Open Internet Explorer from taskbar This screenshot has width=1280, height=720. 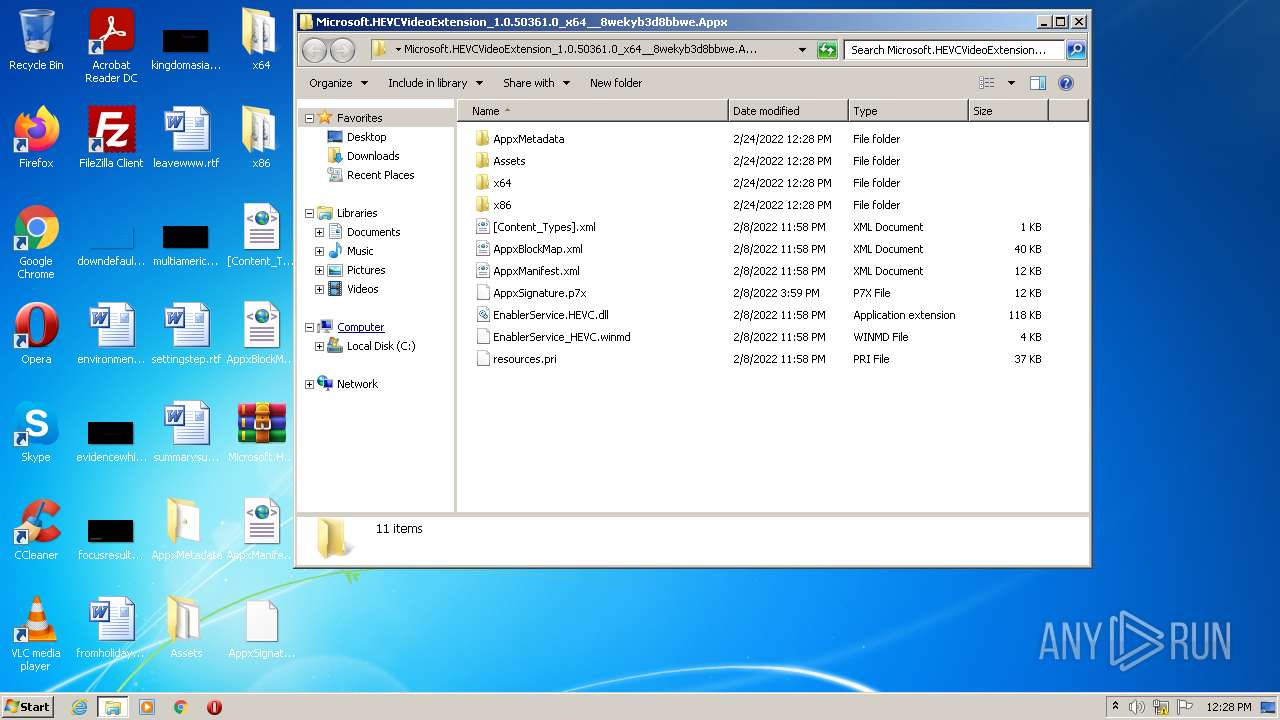tap(79, 707)
